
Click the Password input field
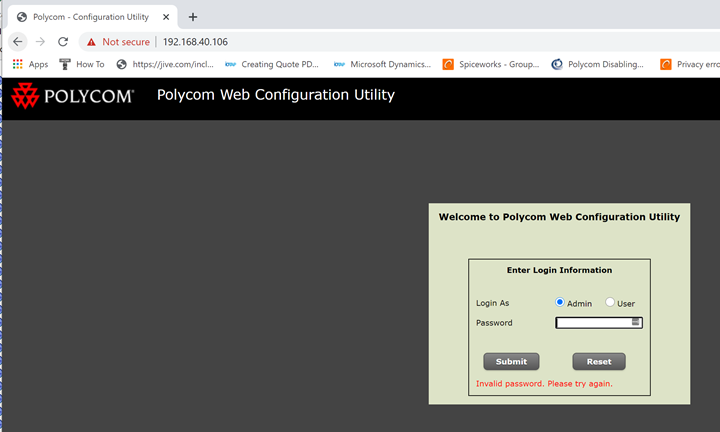pyautogui.click(x=599, y=323)
